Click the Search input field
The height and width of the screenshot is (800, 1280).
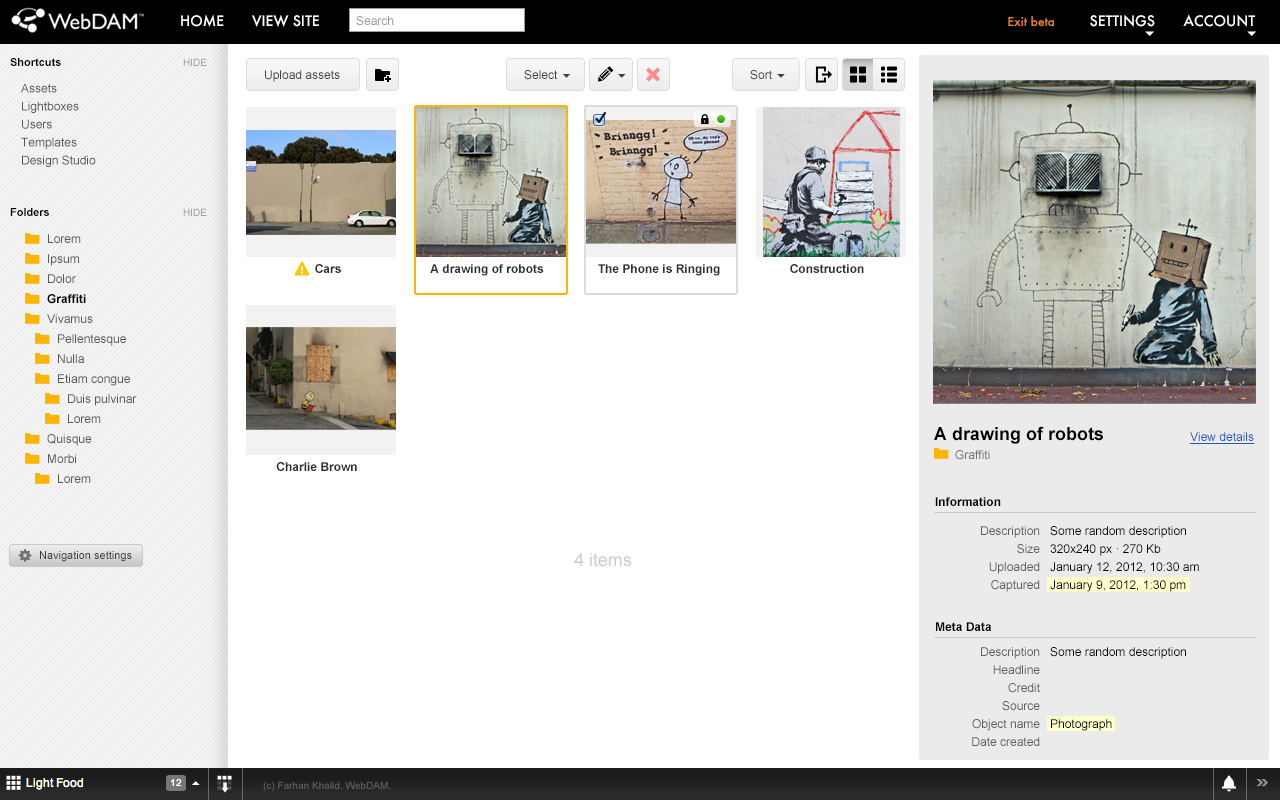tap(437, 20)
